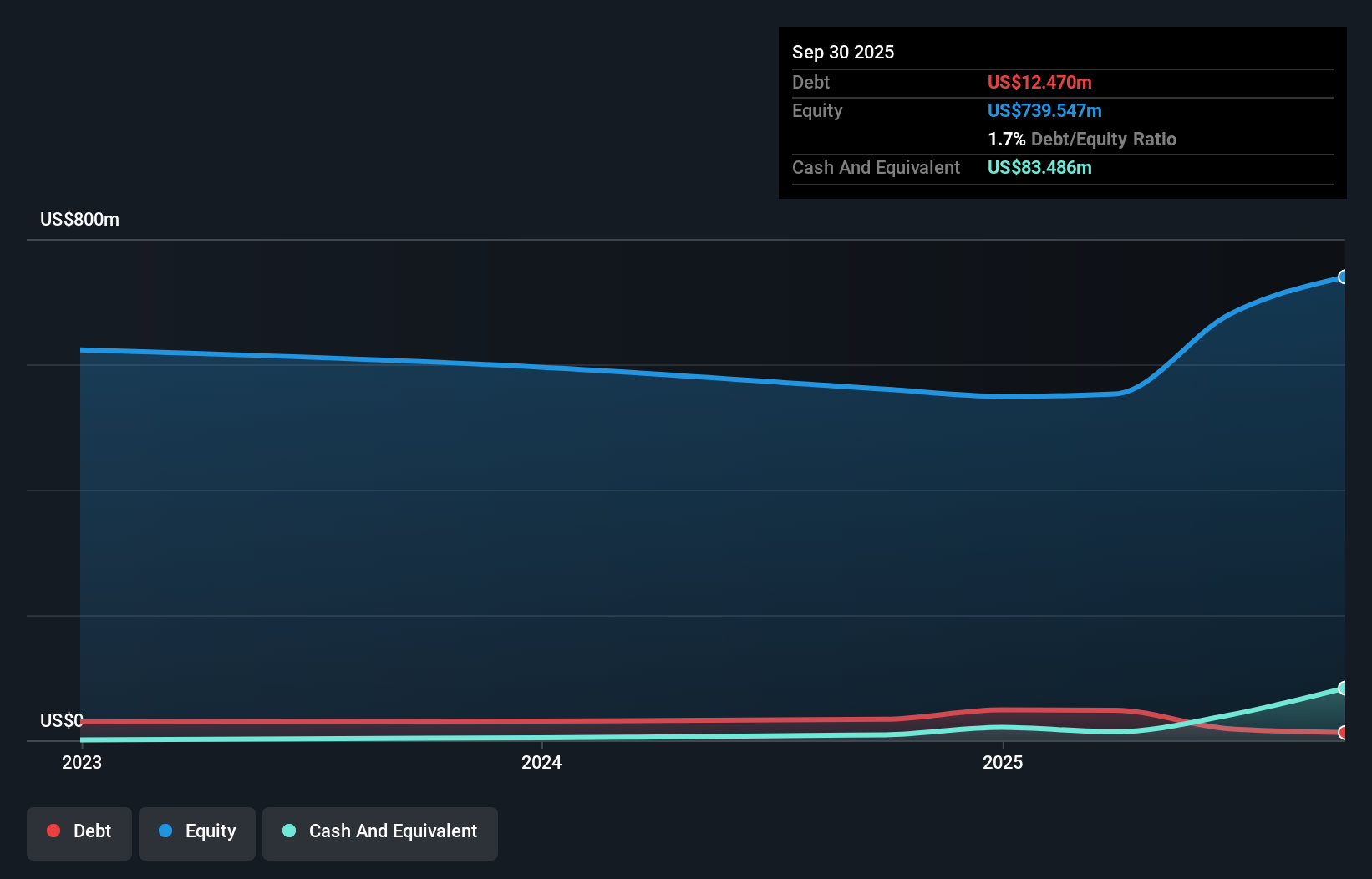Screen dimensions: 1372x879
Task: Click the Cash And Equivalent tooltip label
Action: click(876, 167)
